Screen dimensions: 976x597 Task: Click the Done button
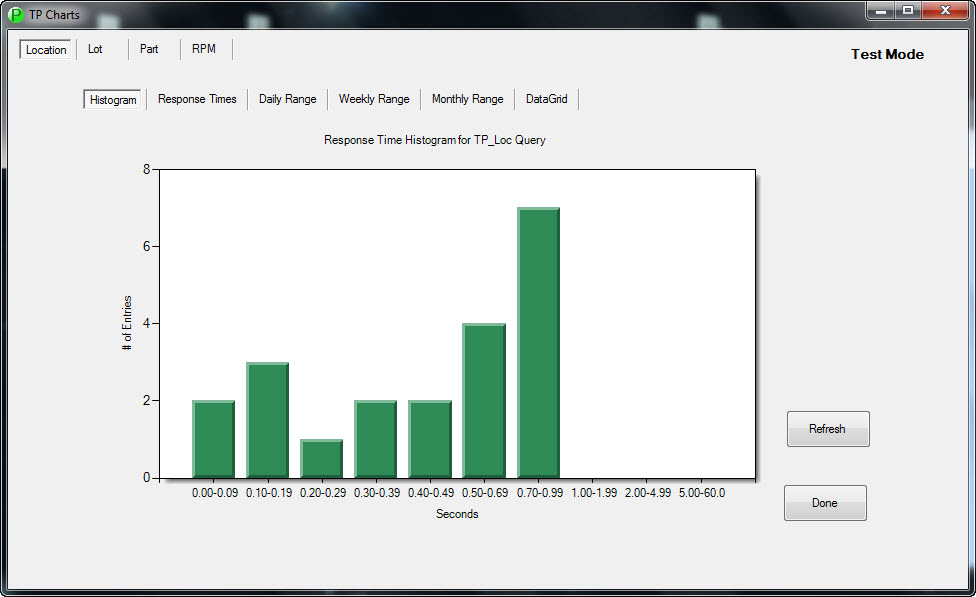pyautogui.click(x=825, y=503)
